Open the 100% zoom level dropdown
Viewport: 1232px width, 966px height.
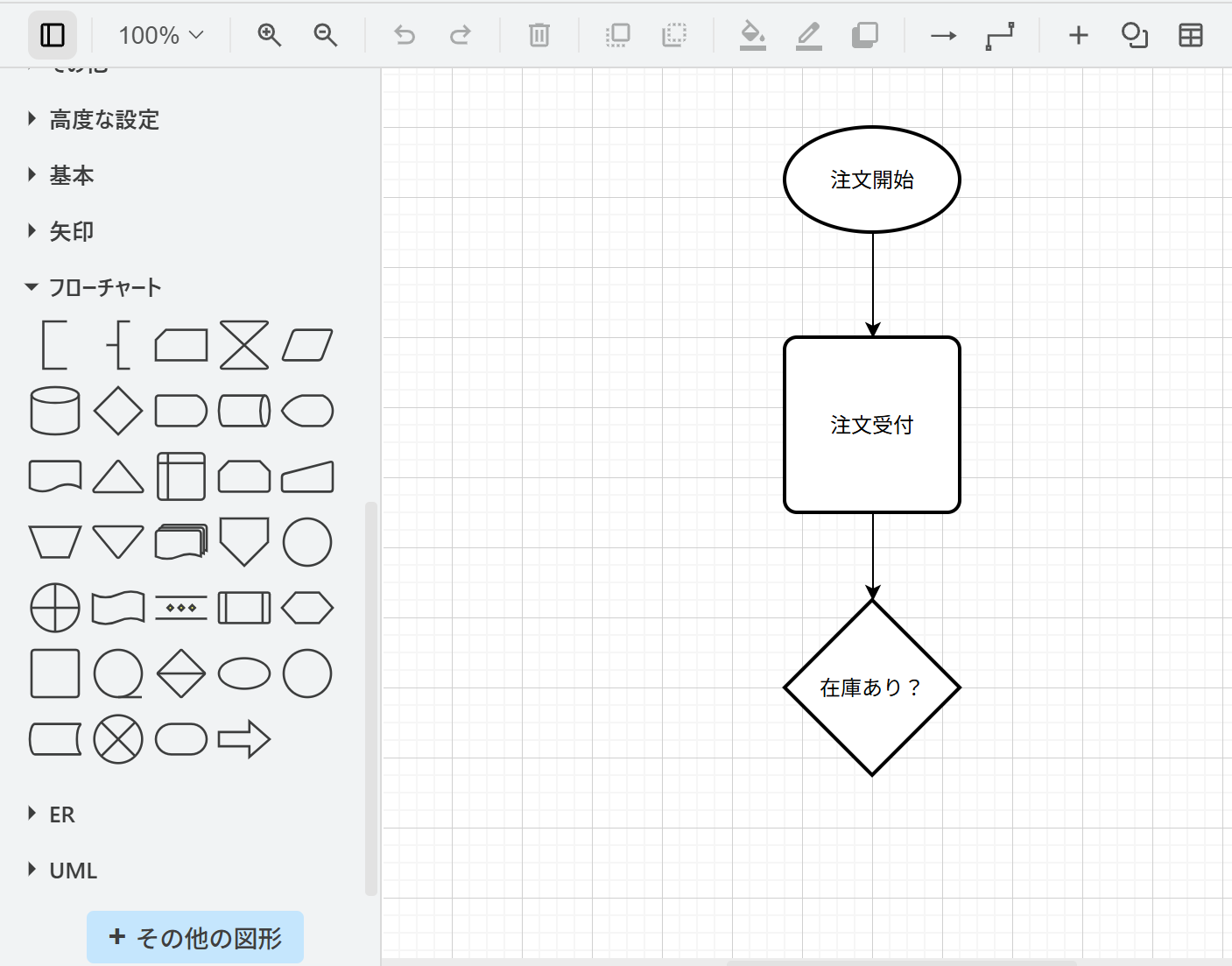pyautogui.click(x=161, y=35)
